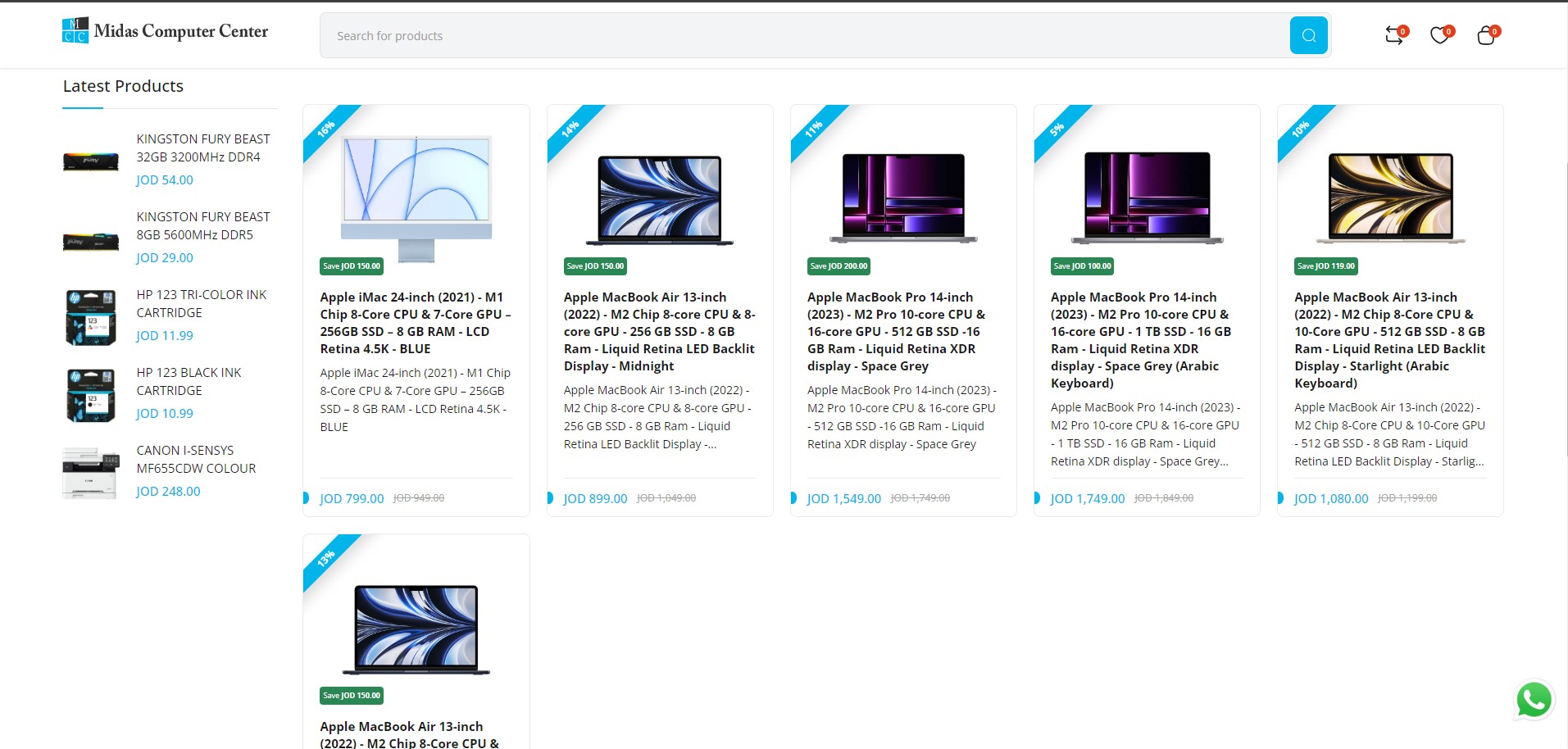Open Kingston Fury Beast 8GB DDR5 link

[202, 226]
